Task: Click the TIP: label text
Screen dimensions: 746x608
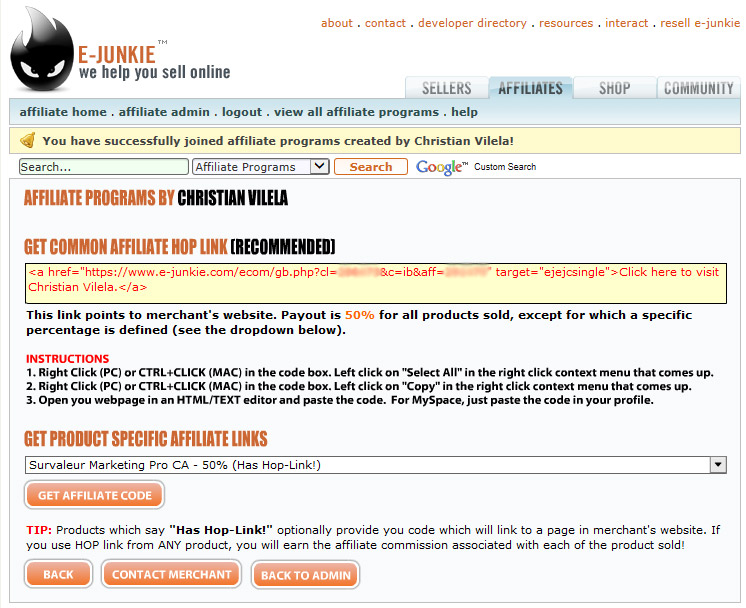Action: tap(39, 530)
